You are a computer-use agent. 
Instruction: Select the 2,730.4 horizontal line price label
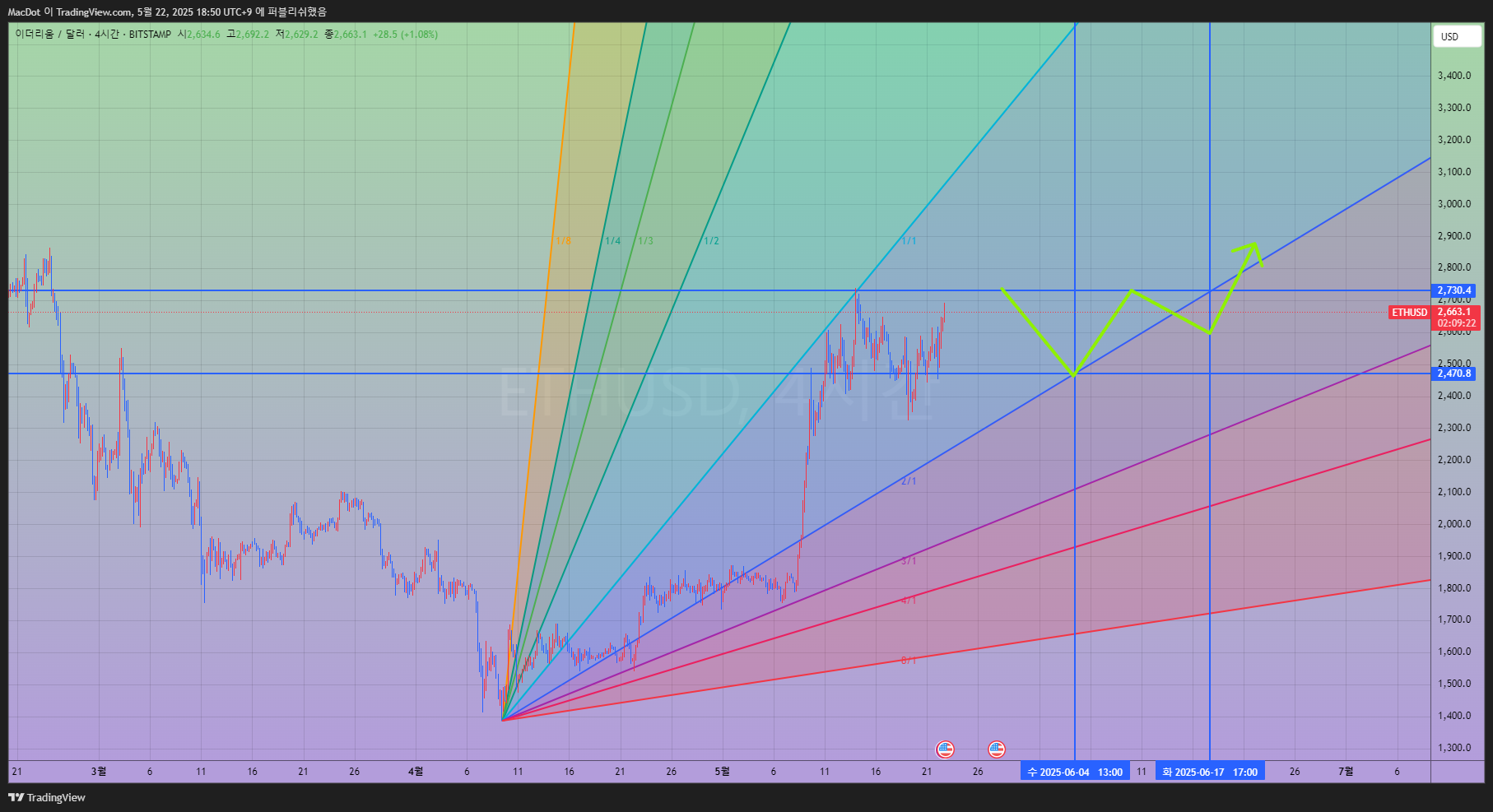click(1454, 290)
